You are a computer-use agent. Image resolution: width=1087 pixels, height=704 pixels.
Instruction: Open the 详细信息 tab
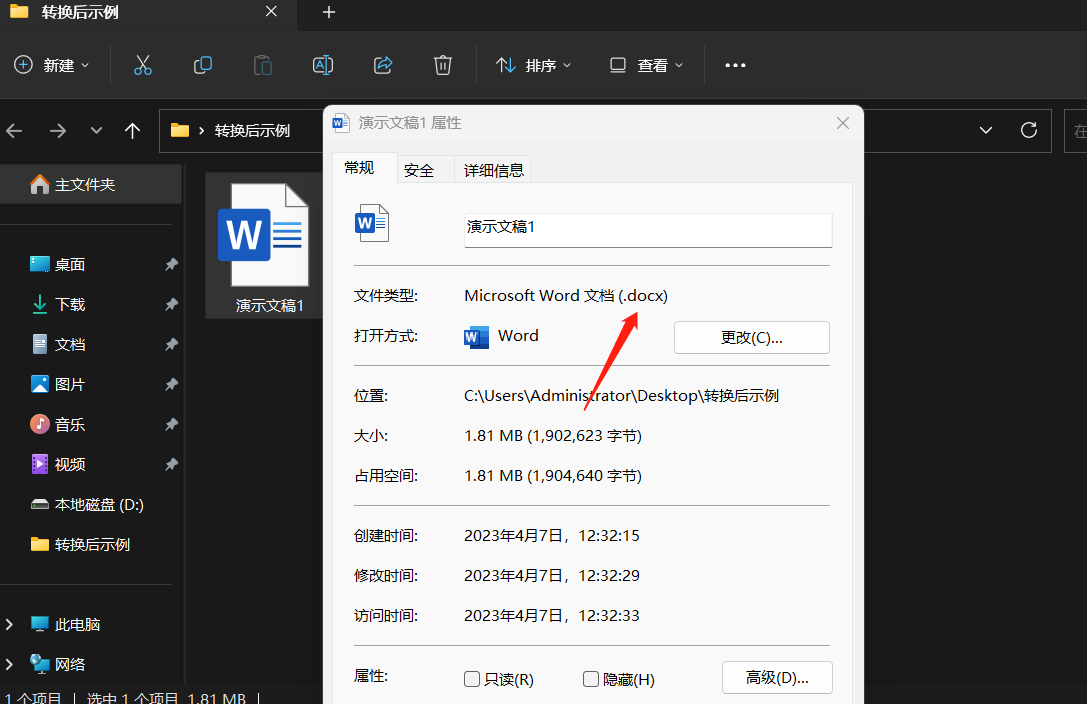click(493, 169)
